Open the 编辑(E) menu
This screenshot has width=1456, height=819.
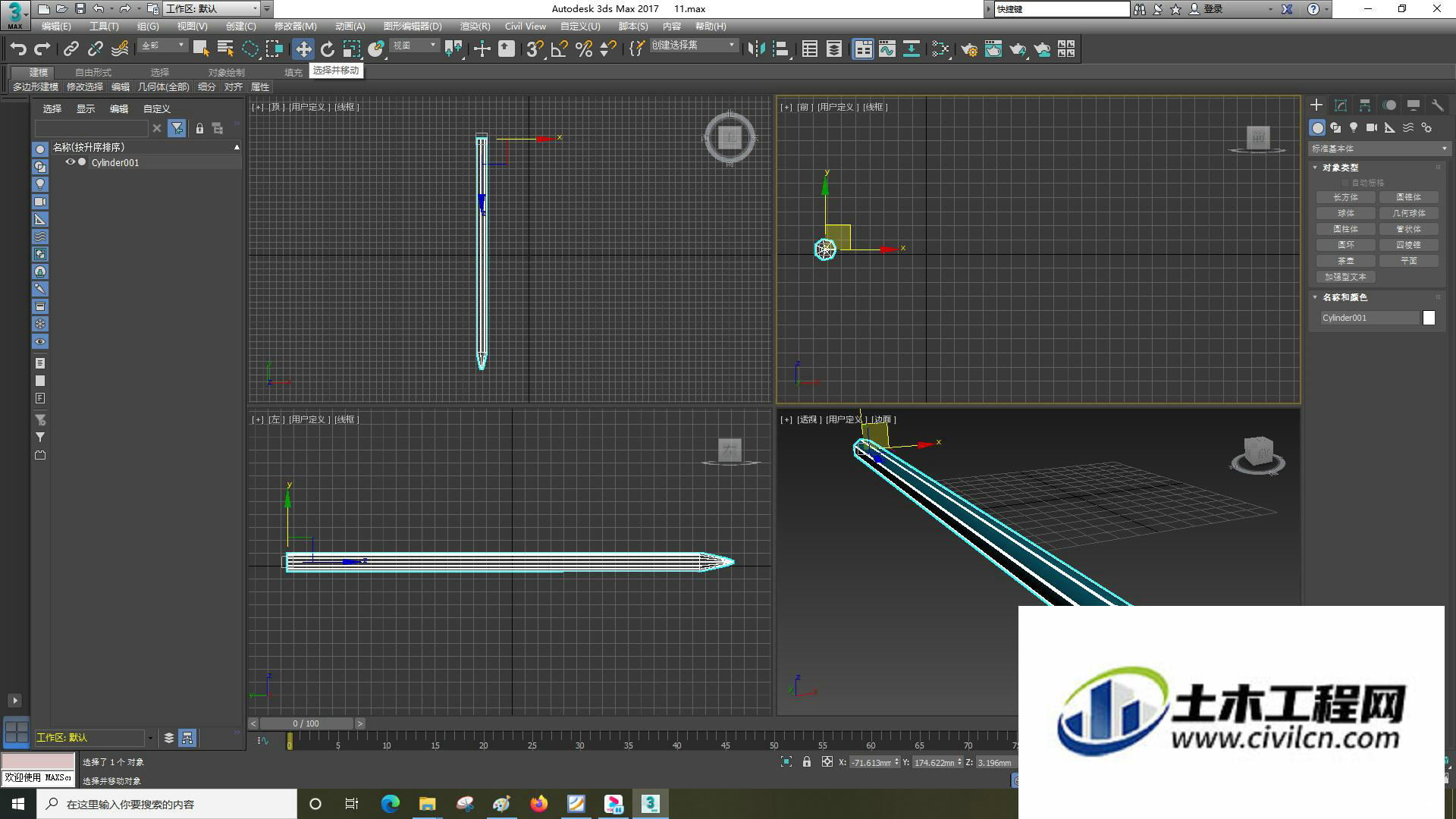(x=56, y=26)
